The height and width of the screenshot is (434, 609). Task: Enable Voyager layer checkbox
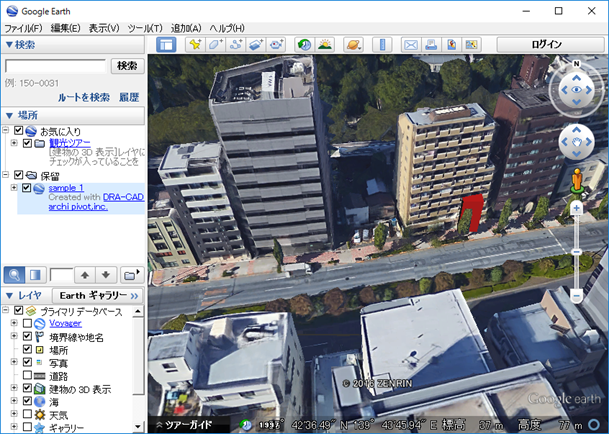(27, 323)
